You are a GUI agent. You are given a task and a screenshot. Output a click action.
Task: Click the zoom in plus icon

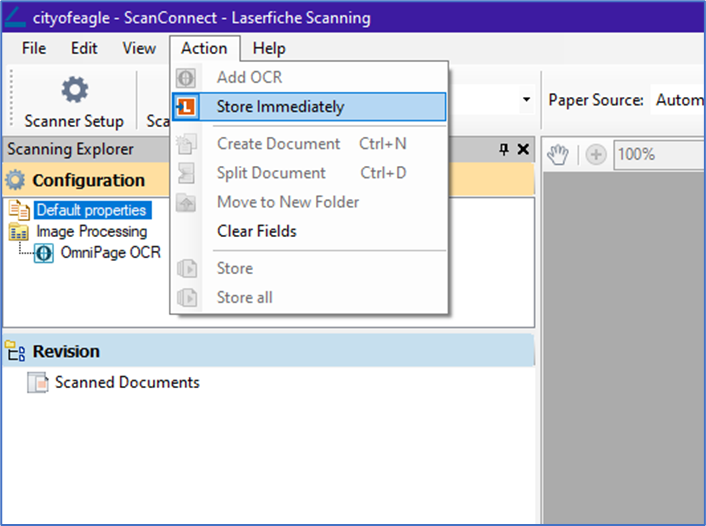[x=596, y=155]
